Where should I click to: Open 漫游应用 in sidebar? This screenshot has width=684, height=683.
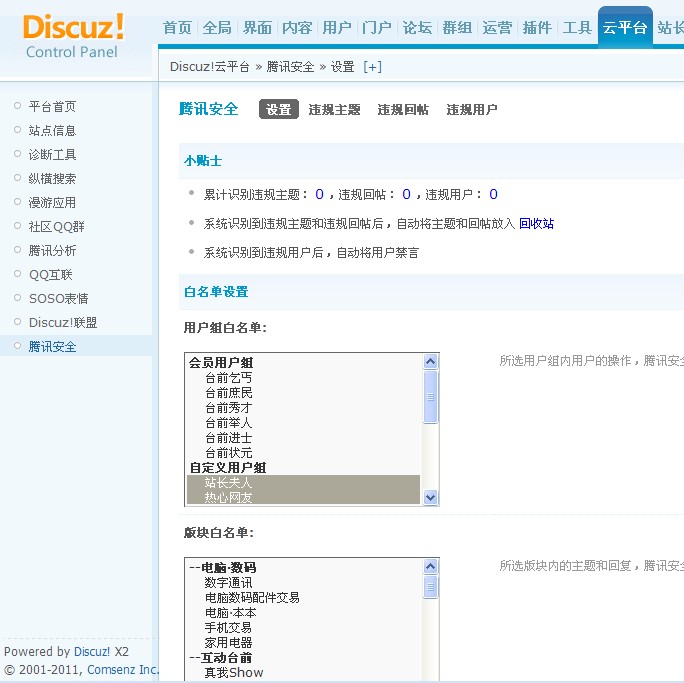52,202
